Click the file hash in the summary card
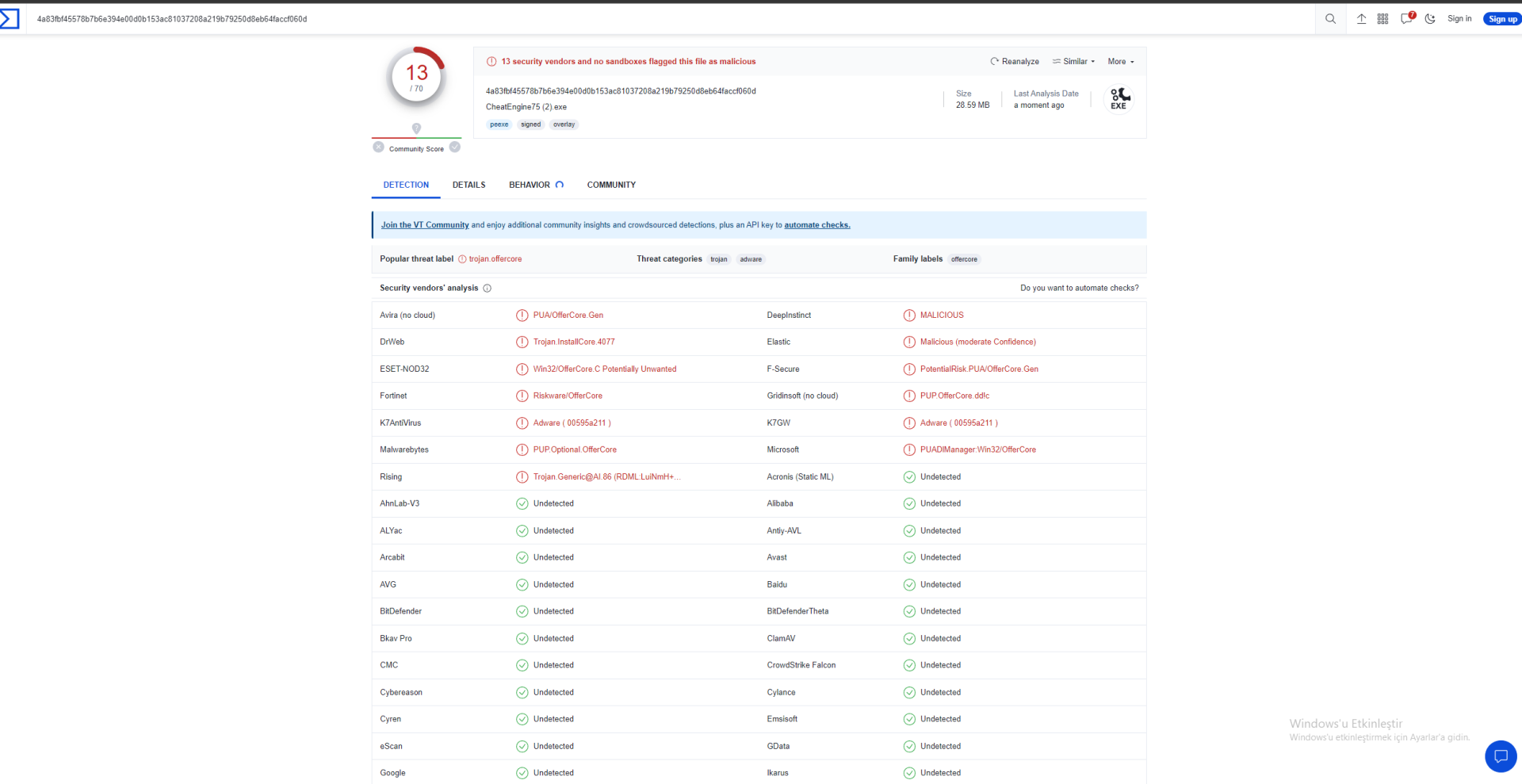The width and height of the screenshot is (1522, 784). pyautogui.click(x=621, y=91)
